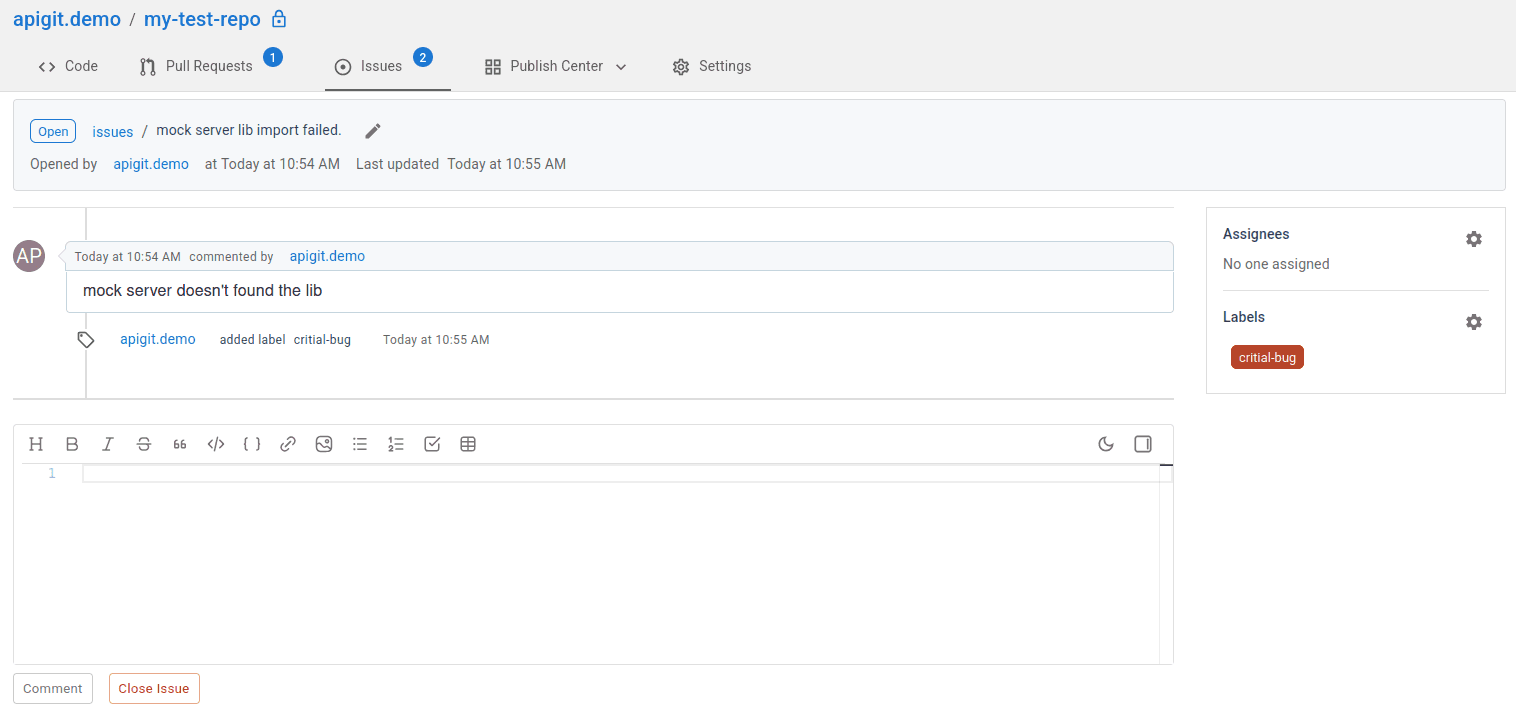The image size is (1516, 717).
Task: Insert a table in the editor
Action: [x=468, y=445]
